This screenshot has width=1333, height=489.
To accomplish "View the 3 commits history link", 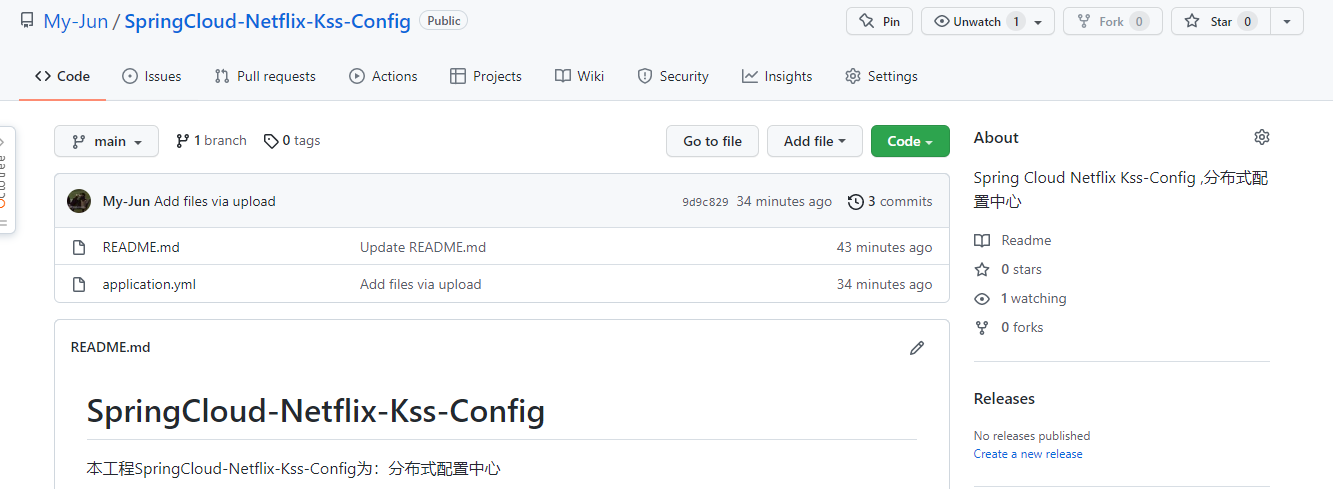I will point(890,201).
